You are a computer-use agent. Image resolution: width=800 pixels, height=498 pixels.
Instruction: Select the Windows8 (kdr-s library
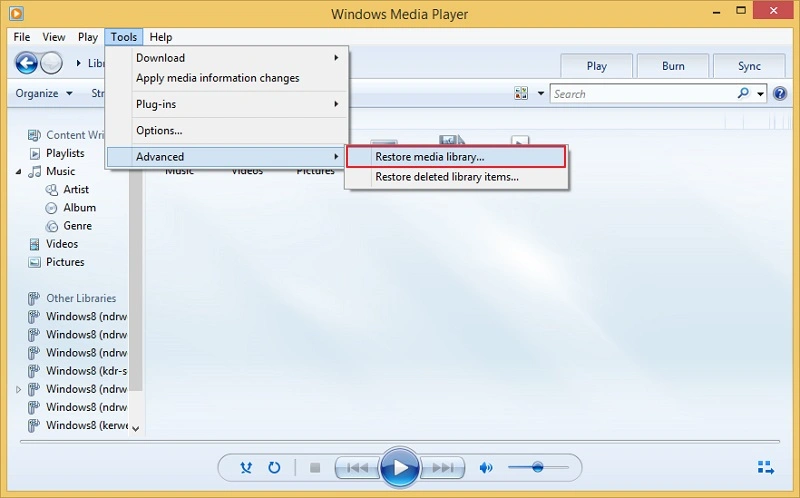click(x=86, y=371)
